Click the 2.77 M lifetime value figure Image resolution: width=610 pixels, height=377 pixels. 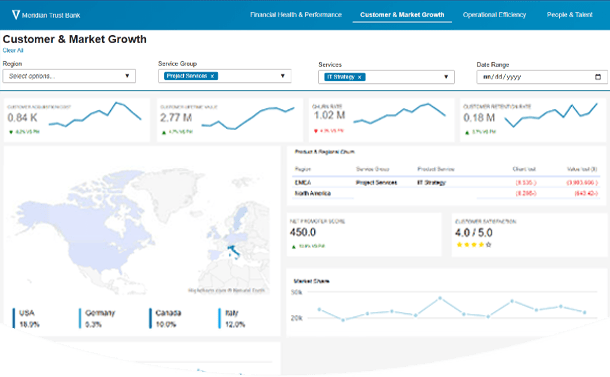coord(176,117)
